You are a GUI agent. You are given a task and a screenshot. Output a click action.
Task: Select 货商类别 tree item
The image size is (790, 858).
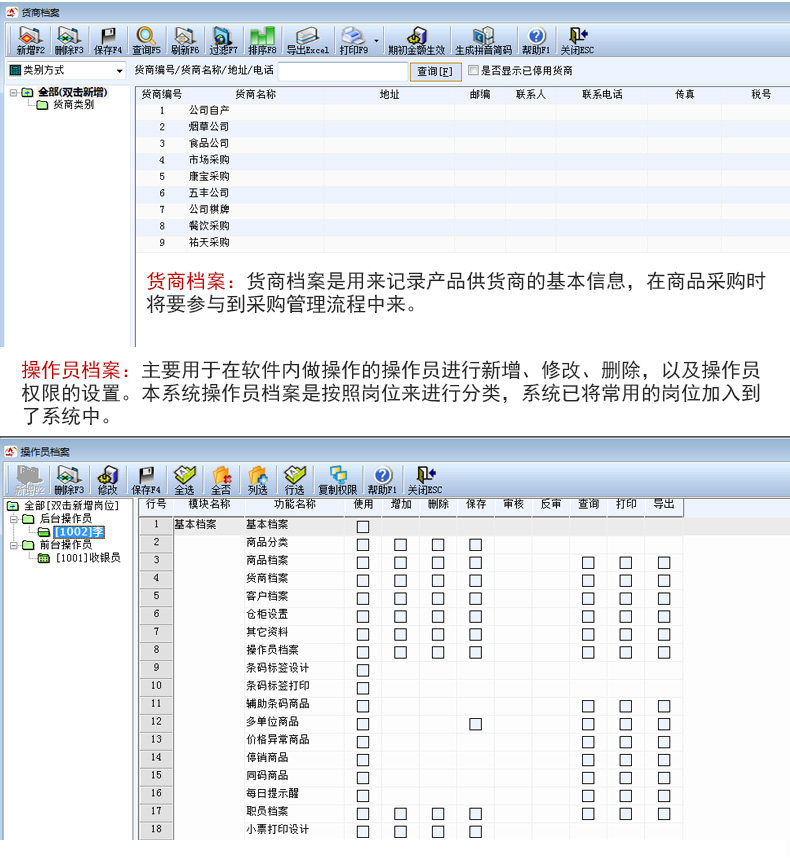click(x=73, y=105)
